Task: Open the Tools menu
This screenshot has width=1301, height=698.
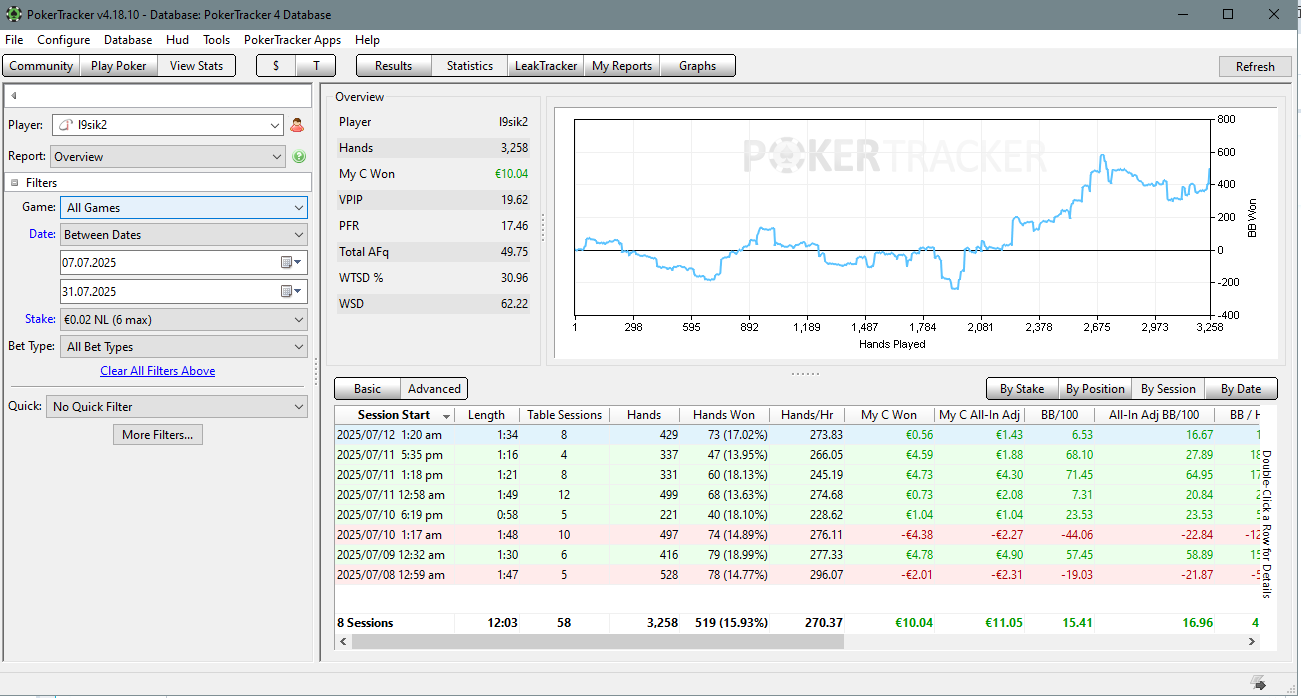Action: click(216, 40)
